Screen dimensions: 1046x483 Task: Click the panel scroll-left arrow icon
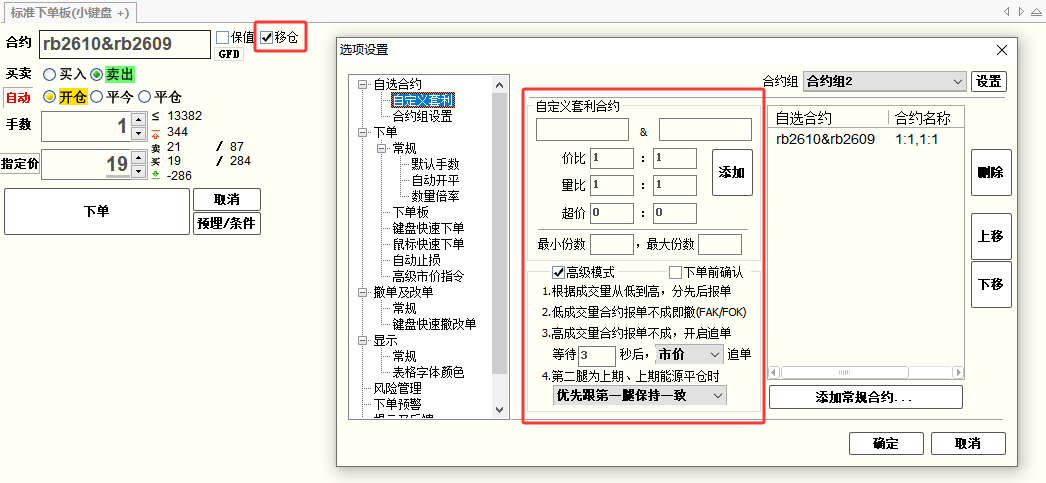pos(1006,11)
